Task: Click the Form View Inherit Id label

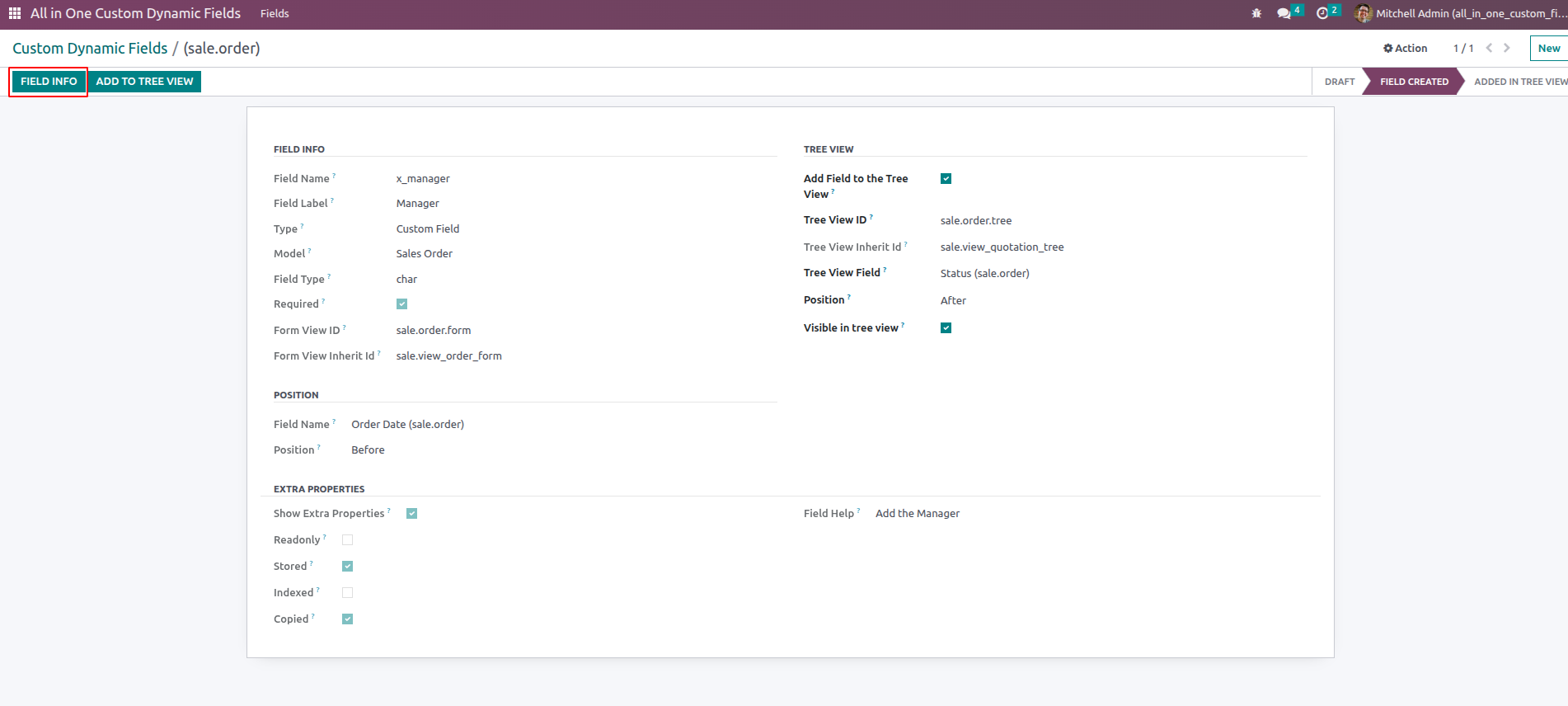Action: point(324,355)
